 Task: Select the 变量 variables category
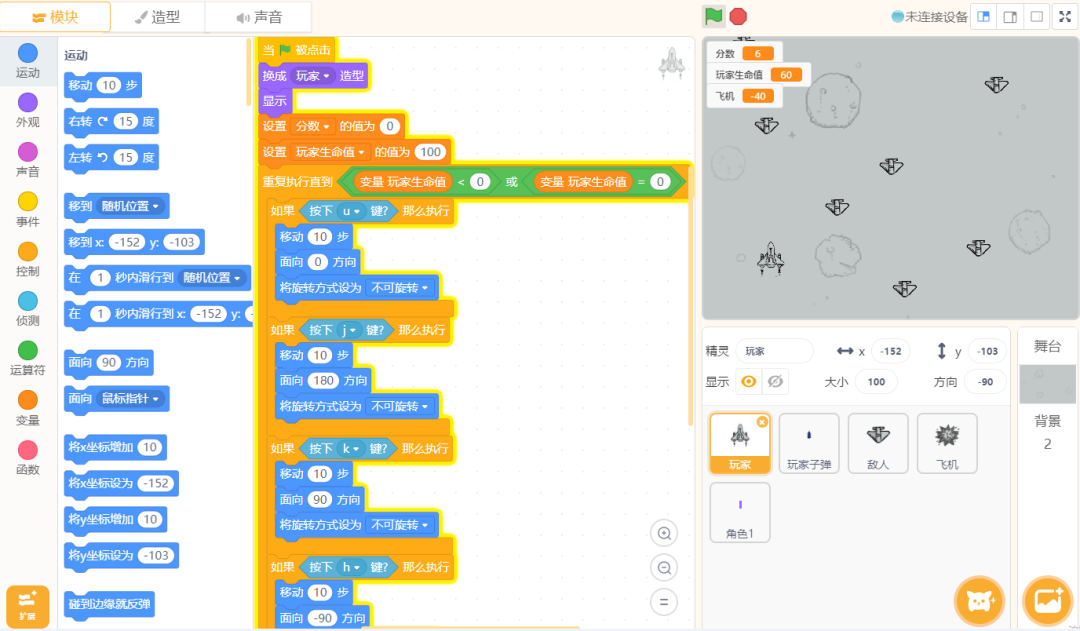pos(28,408)
